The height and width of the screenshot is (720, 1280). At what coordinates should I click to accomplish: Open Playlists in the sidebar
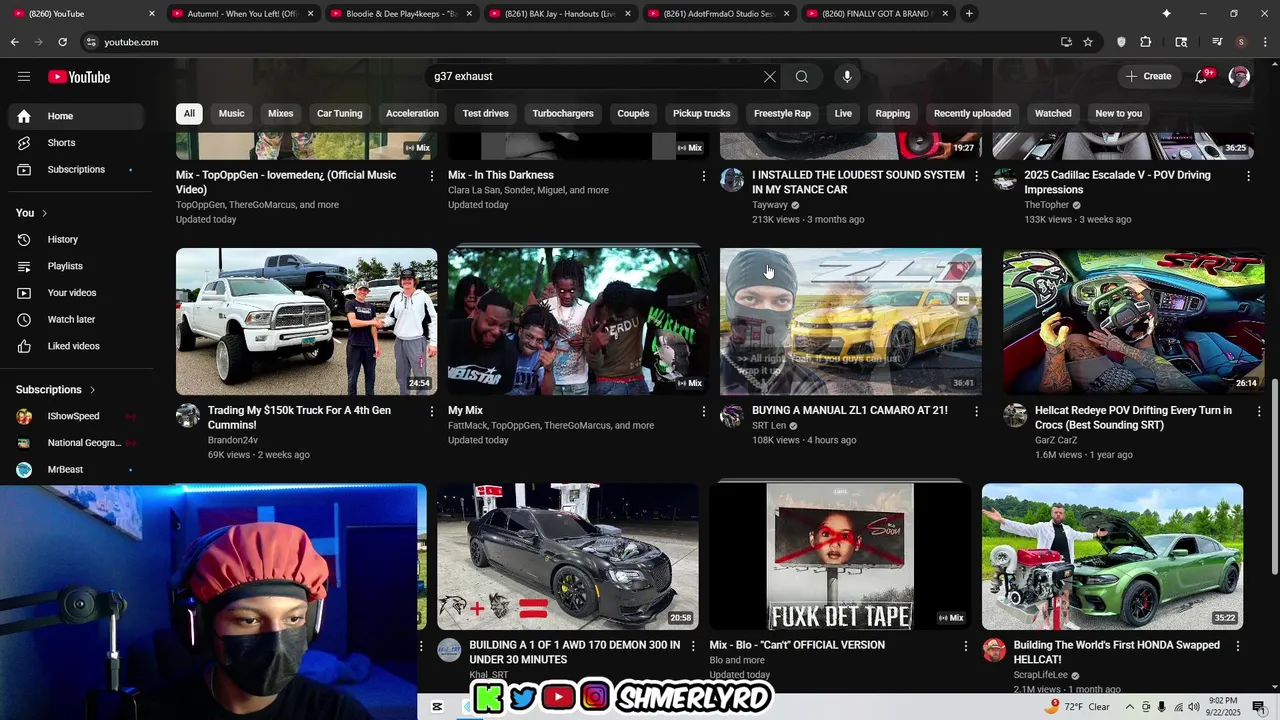tap(77, 266)
